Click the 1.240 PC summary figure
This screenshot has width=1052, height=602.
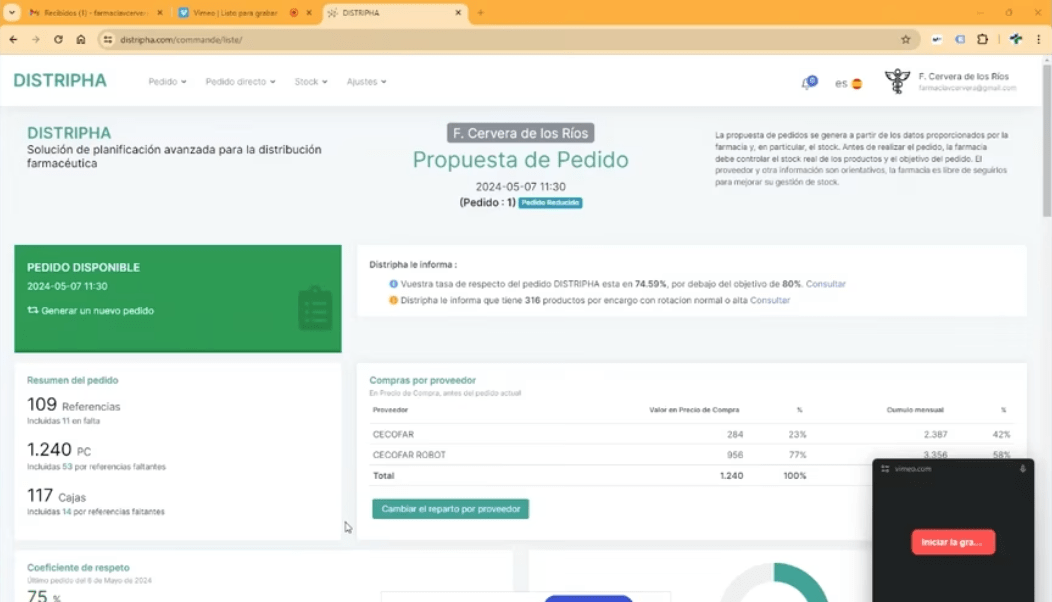[x=59, y=450]
